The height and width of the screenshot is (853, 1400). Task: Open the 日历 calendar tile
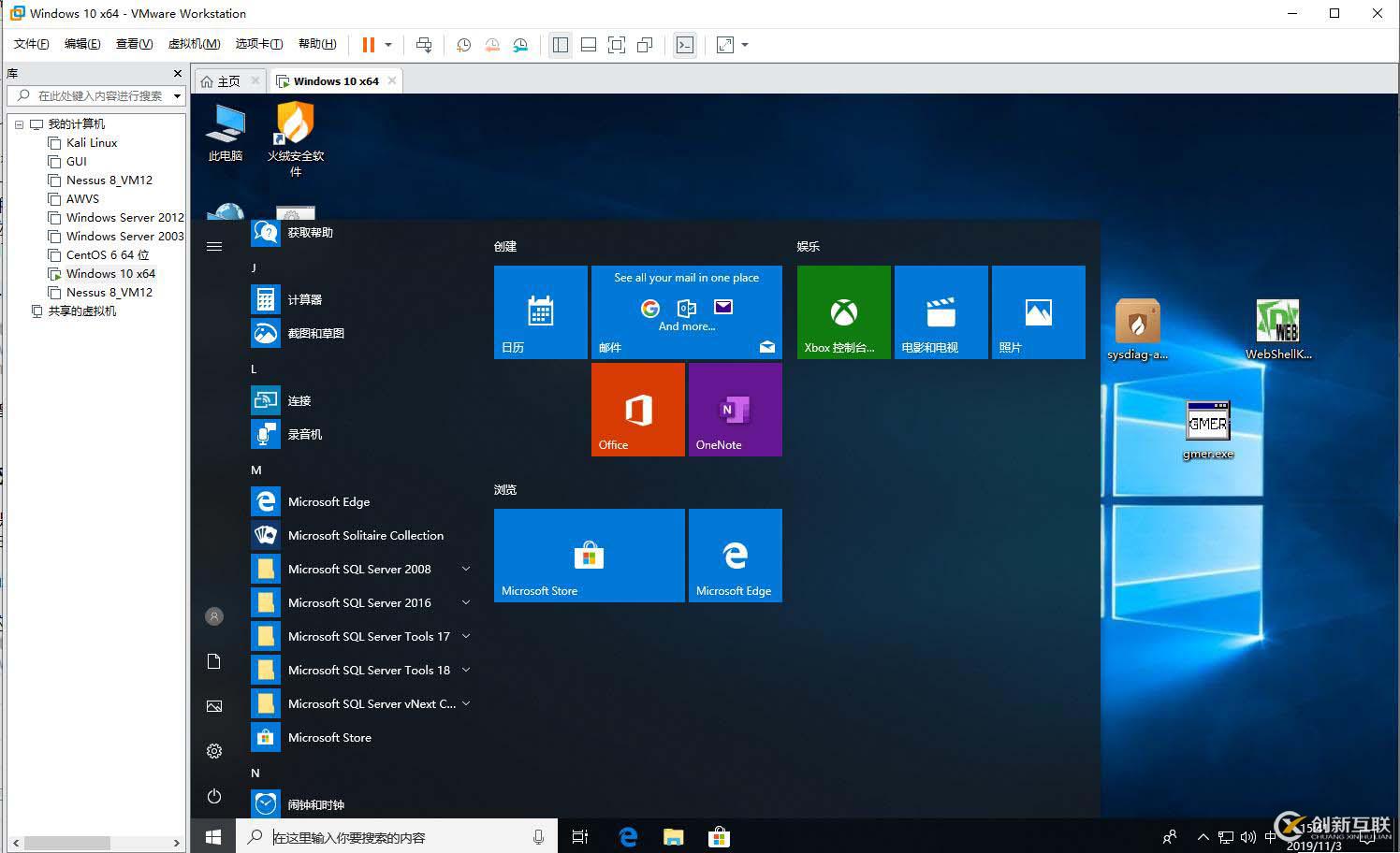pos(541,312)
